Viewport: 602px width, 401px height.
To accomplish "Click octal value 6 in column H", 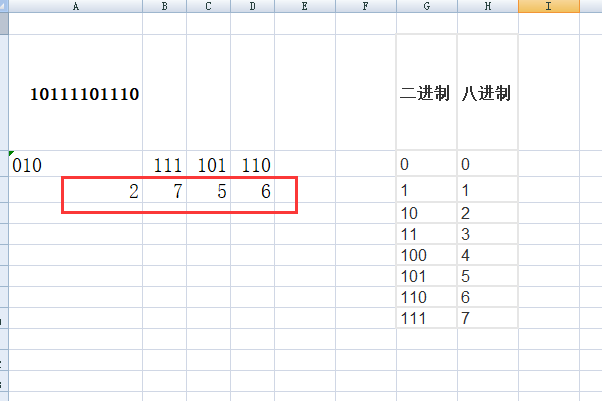I will (x=488, y=297).
